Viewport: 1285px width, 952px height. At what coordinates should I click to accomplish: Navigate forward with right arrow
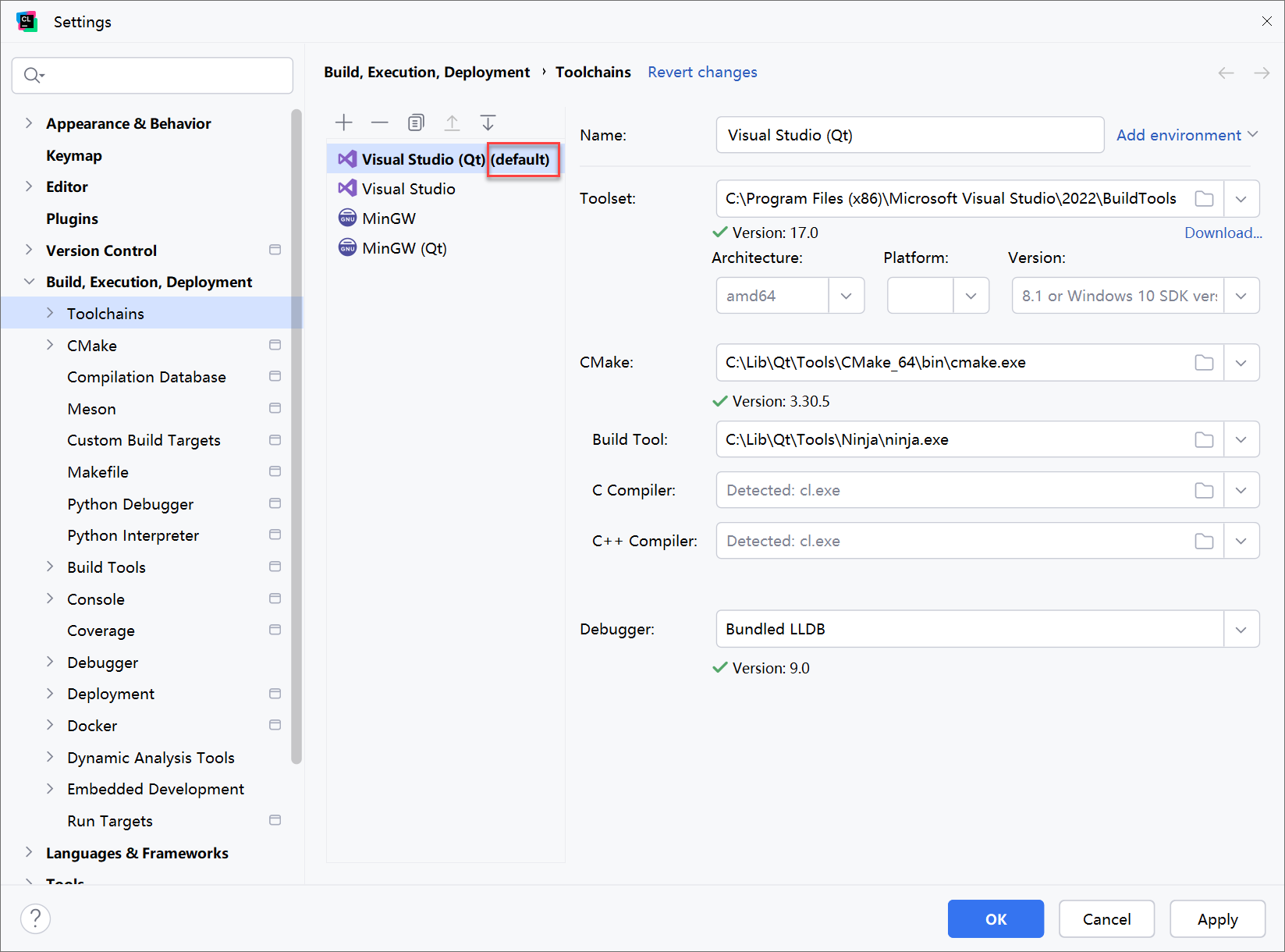(x=1262, y=73)
